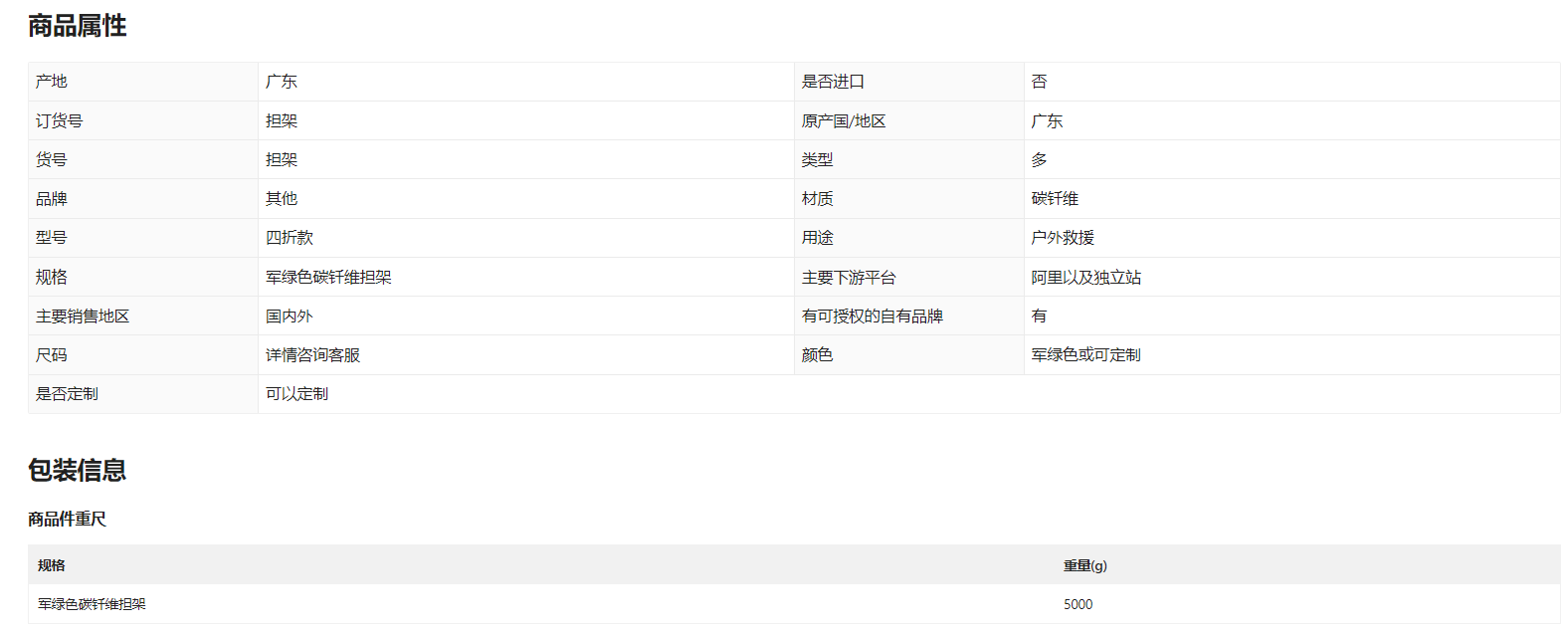Image resolution: width=1568 pixels, height=635 pixels.
Task: Click the 四折款 model value
Action: 290,238
